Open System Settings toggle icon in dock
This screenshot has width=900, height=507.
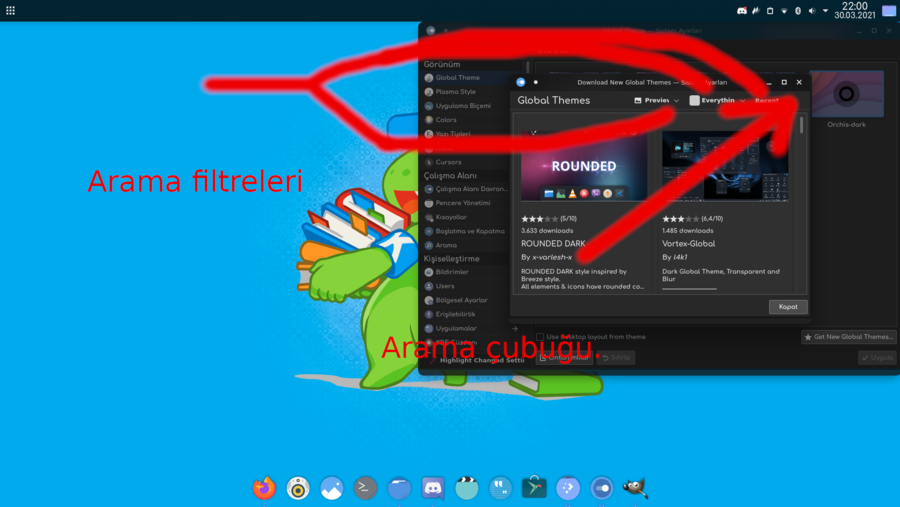tap(602, 488)
